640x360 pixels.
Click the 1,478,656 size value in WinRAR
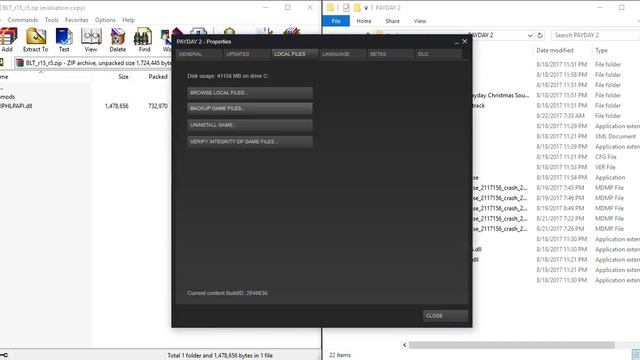pos(116,106)
